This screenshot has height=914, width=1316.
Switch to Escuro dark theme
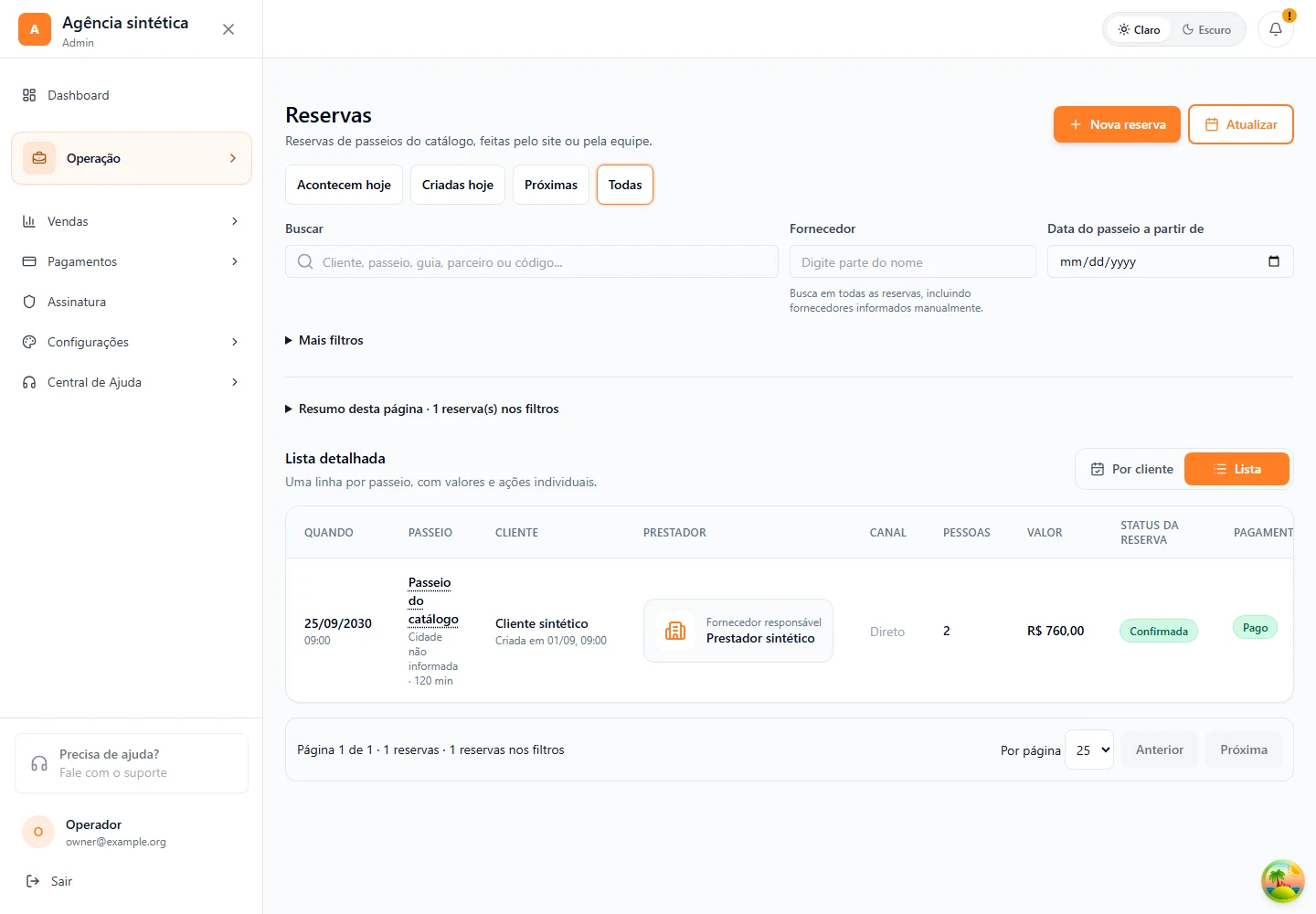point(1206,29)
